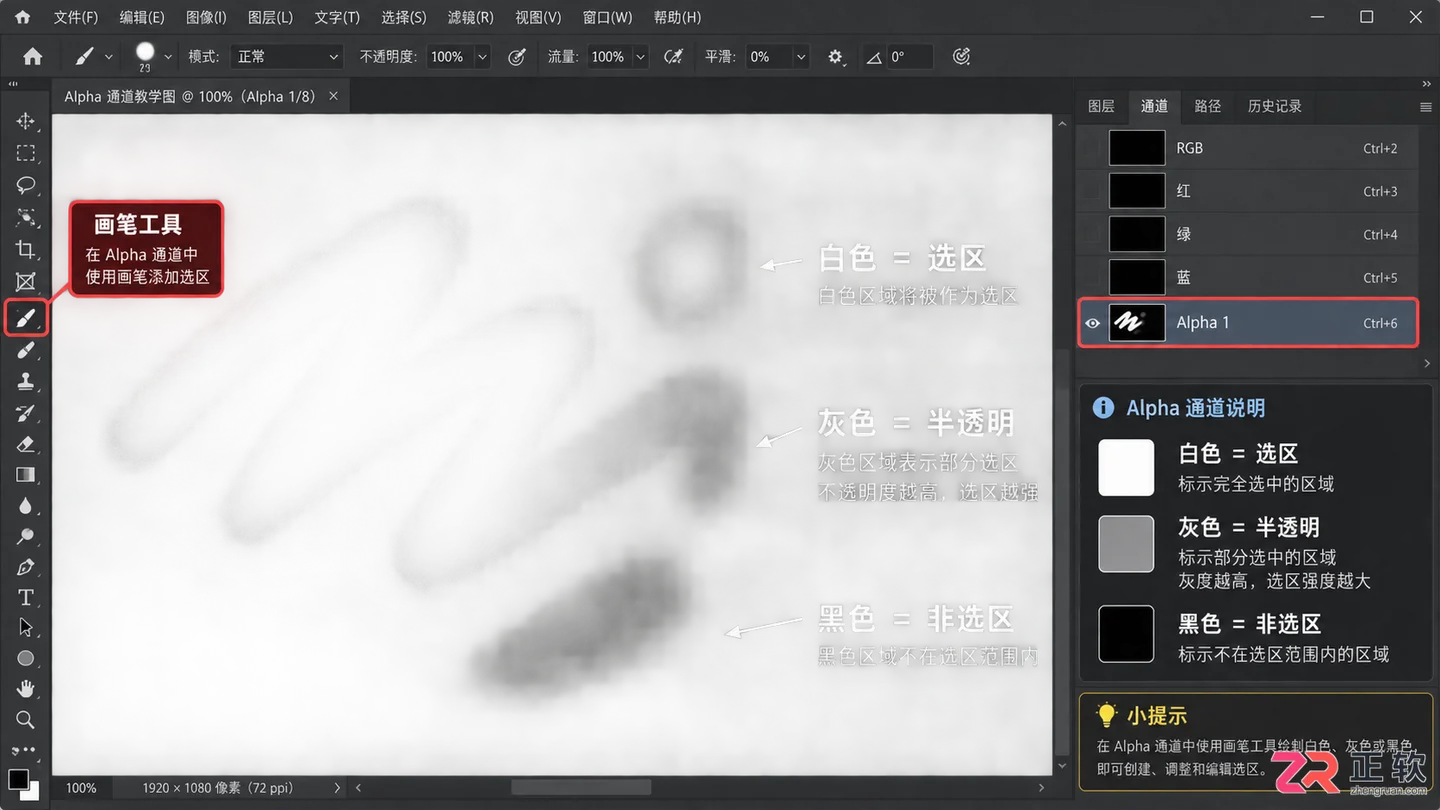This screenshot has width=1440, height=810.
Task: Select the Gradient tool
Action: (25, 475)
